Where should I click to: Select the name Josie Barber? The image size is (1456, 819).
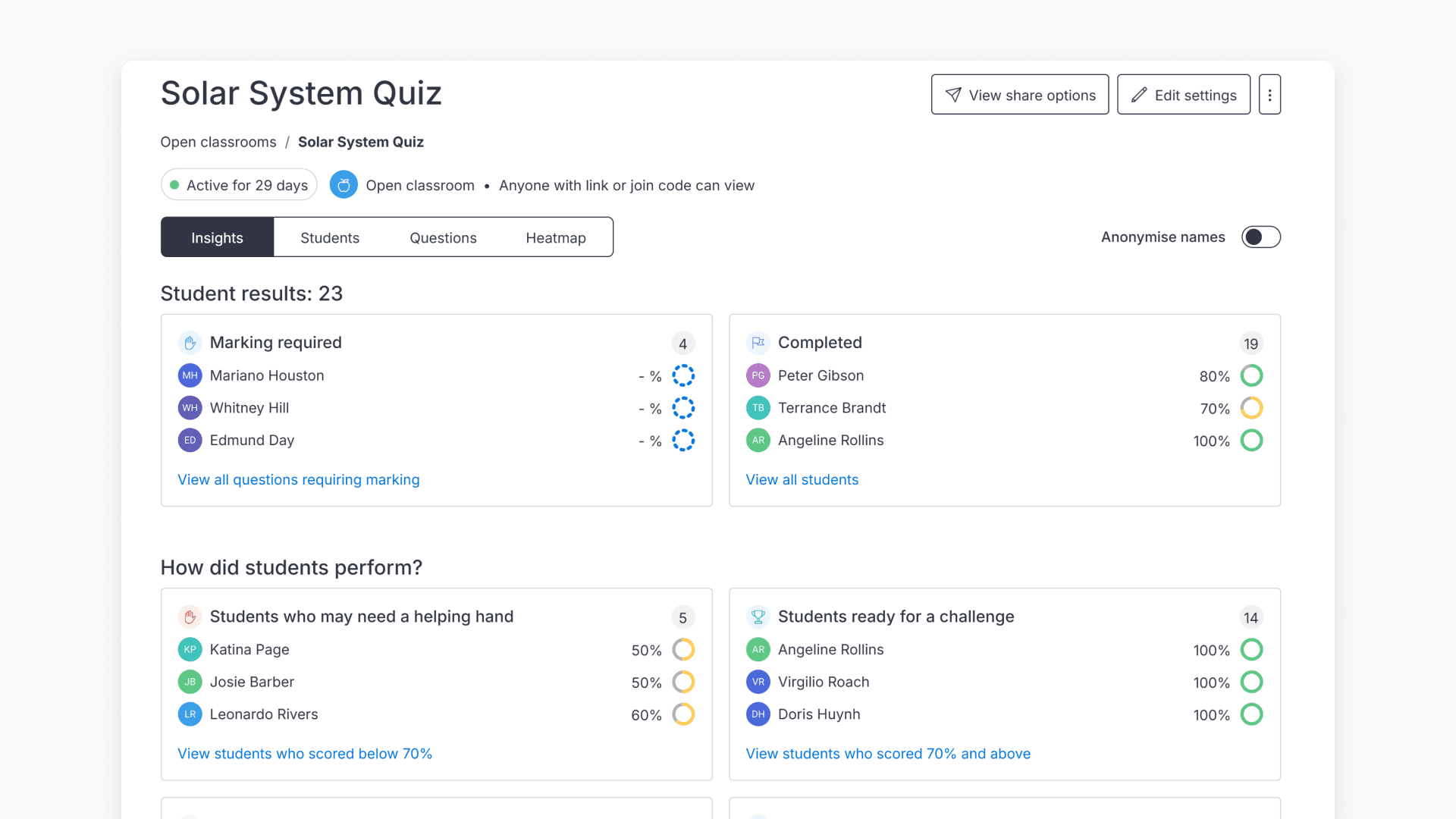tap(252, 682)
